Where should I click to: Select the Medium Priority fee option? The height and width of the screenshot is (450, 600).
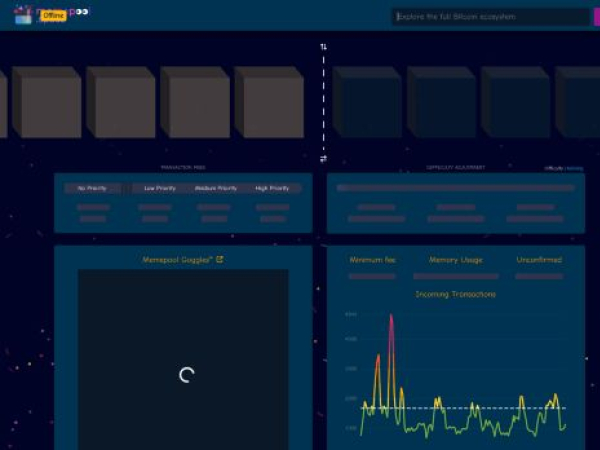pos(215,188)
